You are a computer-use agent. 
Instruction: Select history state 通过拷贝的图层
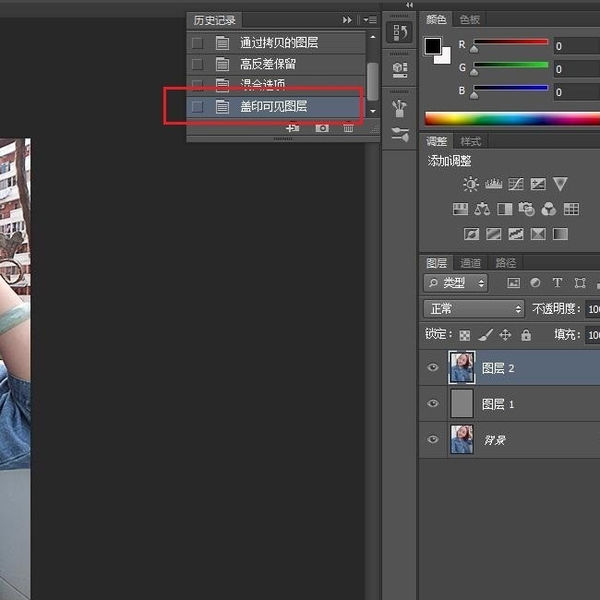click(276, 43)
